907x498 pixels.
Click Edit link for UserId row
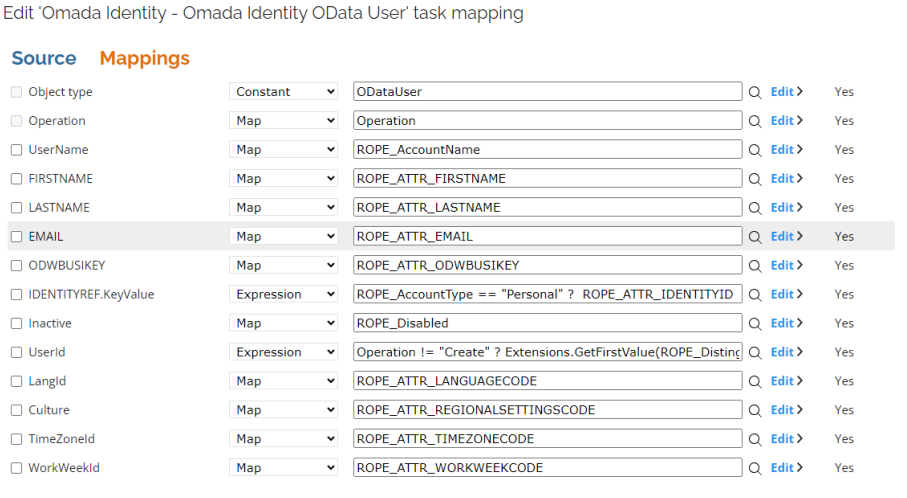pyautogui.click(x=786, y=352)
